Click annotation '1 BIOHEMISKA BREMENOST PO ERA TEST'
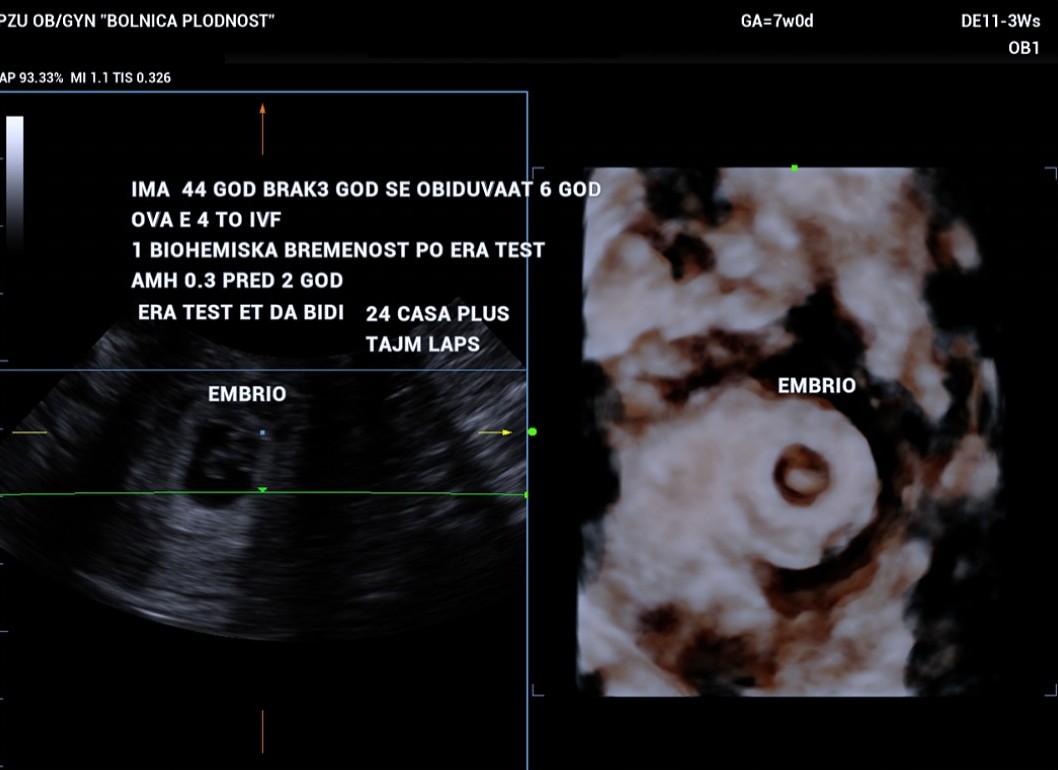Image resolution: width=1058 pixels, height=770 pixels. (338, 250)
